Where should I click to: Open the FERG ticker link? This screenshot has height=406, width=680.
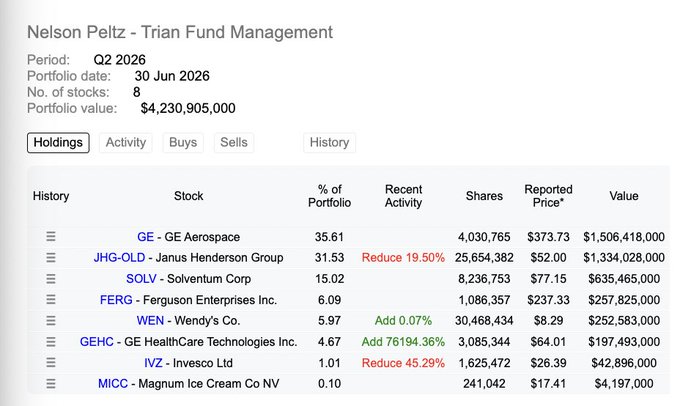tap(116, 300)
